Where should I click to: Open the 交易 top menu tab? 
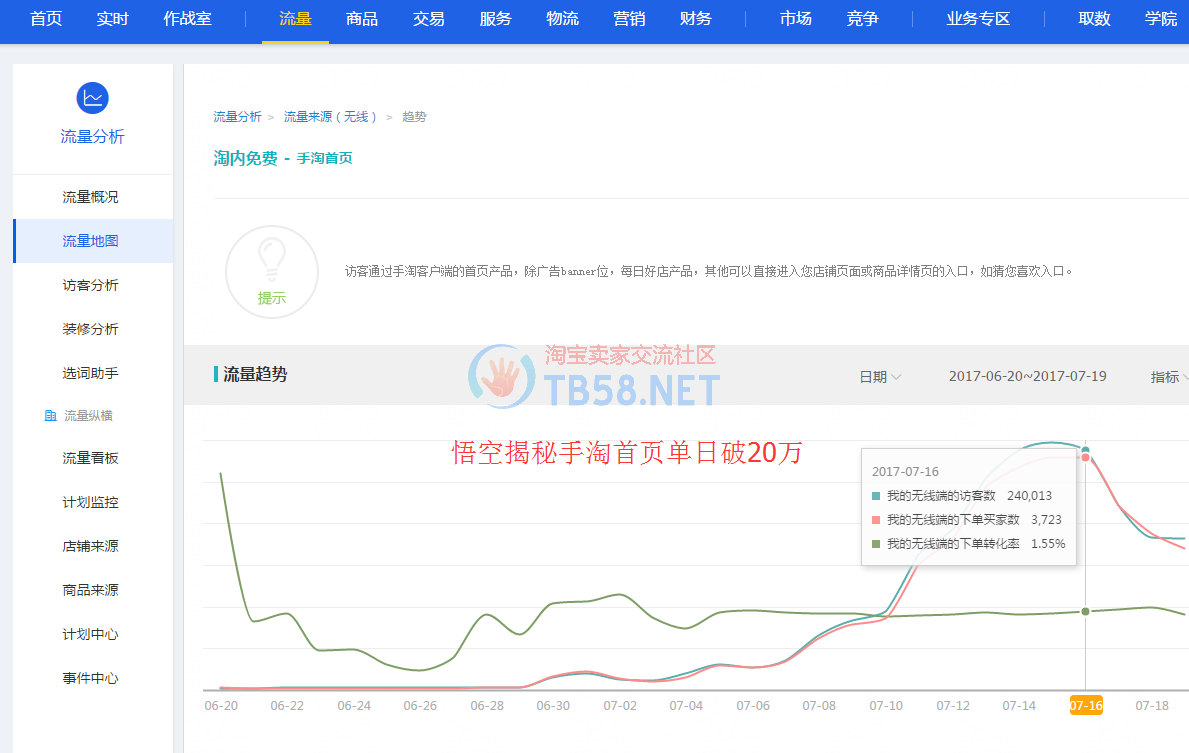[428, 19]
